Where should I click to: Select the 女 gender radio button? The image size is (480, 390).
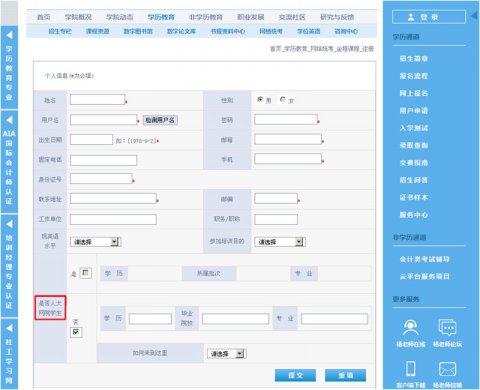coord(283,99)
